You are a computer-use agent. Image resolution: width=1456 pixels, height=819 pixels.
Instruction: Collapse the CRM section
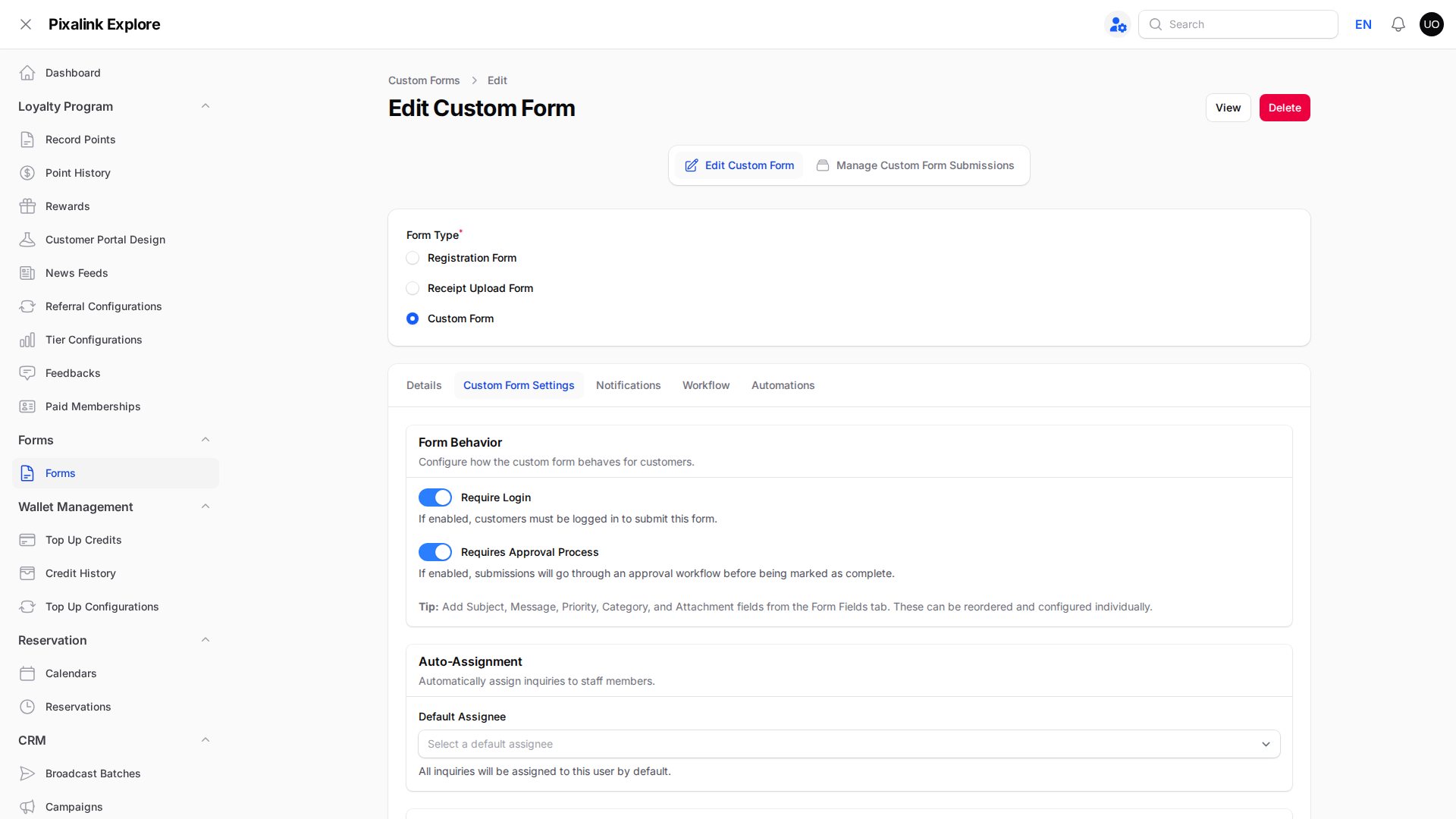206,740
